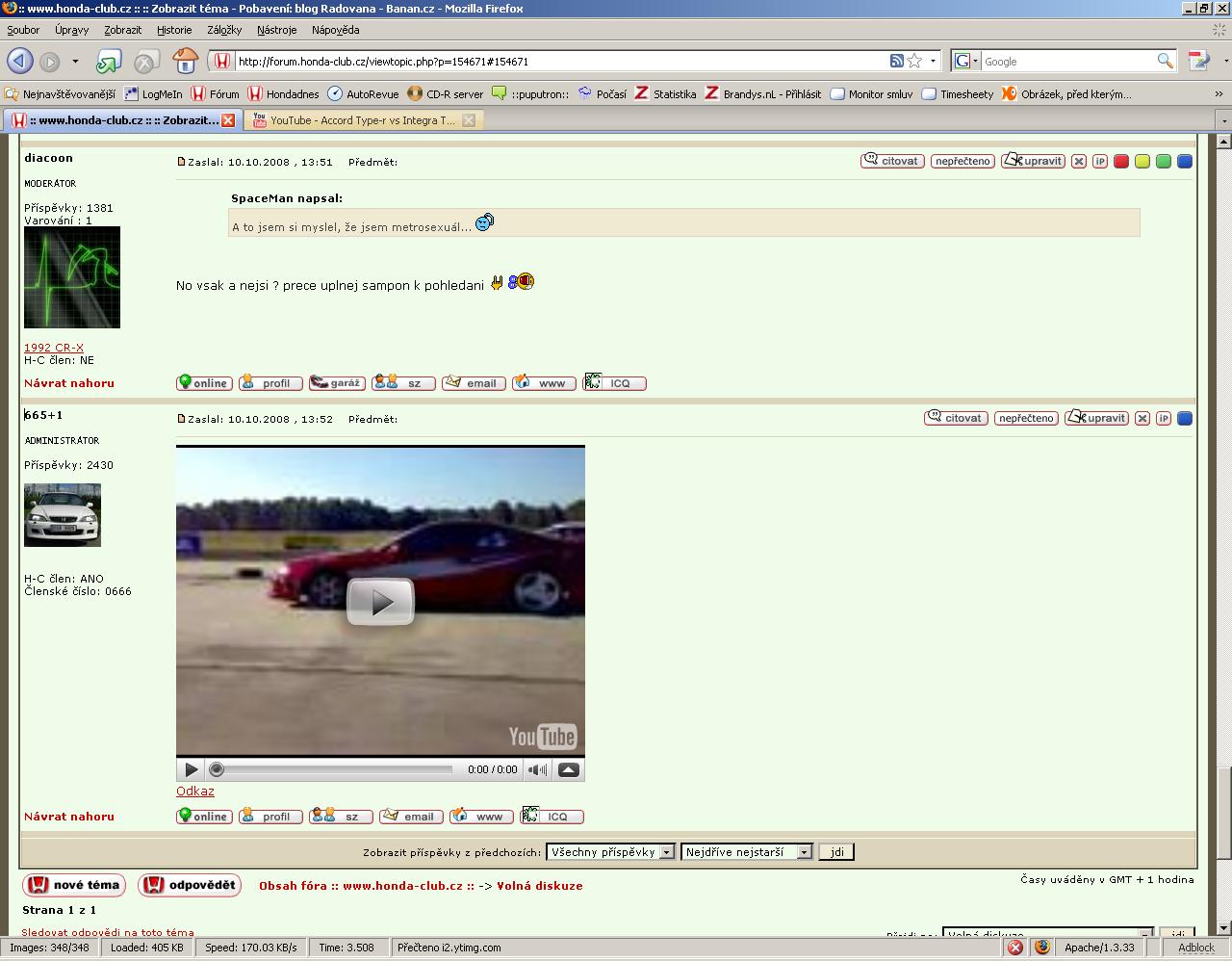This screenshot has height=961, width=1232.
Task: Switch to the YouTube Accord Type-r tab
Action: pos(361,120)
